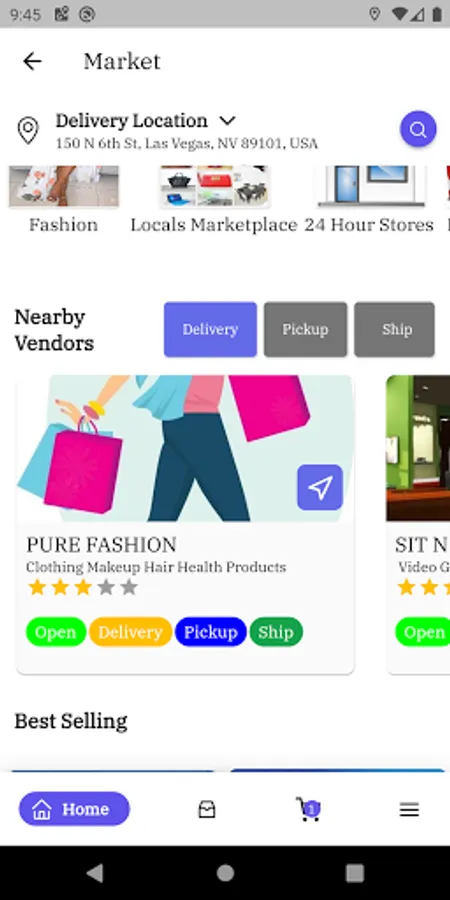This screenshot has width=450, height=900.
Task: Open the PURE FASHION vendor title
Action: [x=102, y=545]
